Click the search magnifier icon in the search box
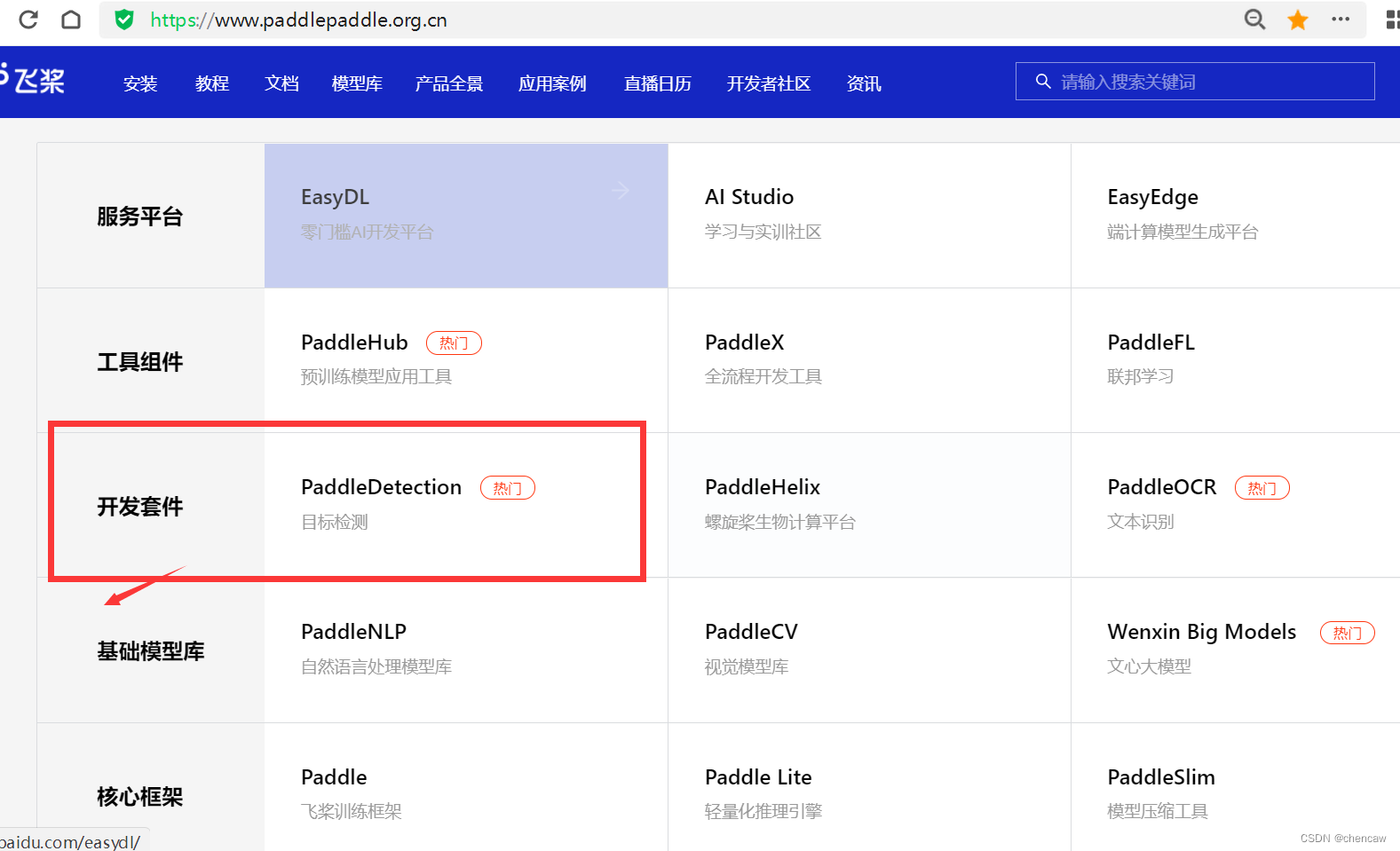Viewport: 1400px width, 851px height. click(1043, 82)
